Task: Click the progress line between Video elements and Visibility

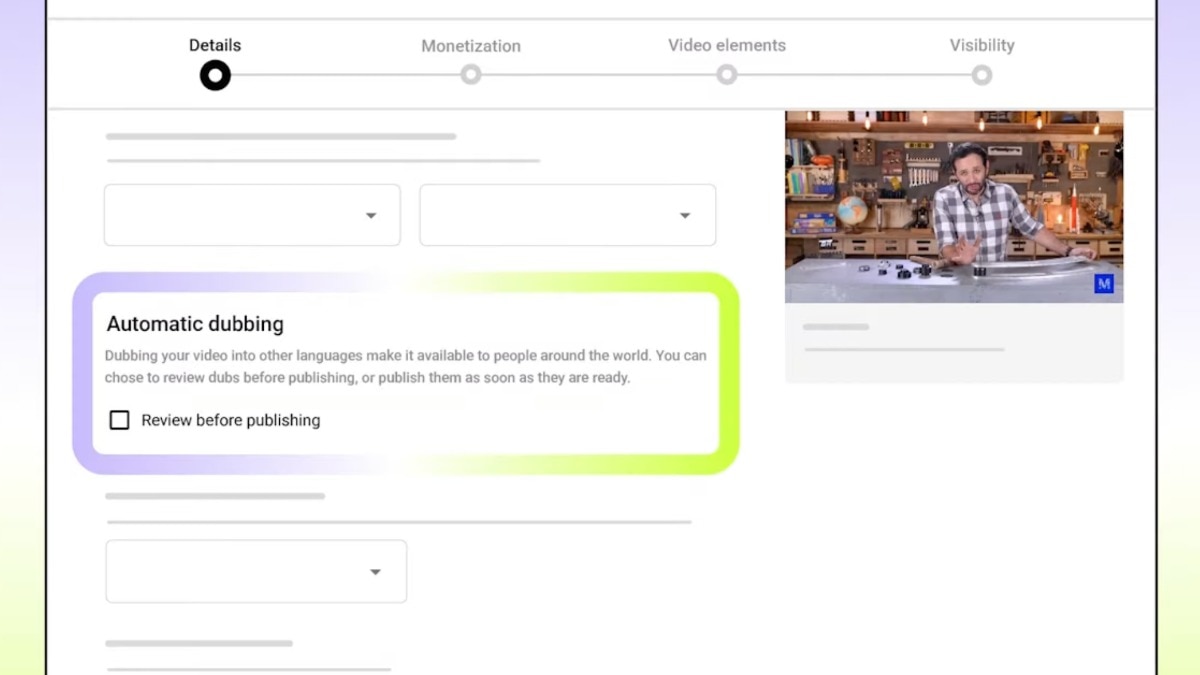Action: tap(855, 75)
